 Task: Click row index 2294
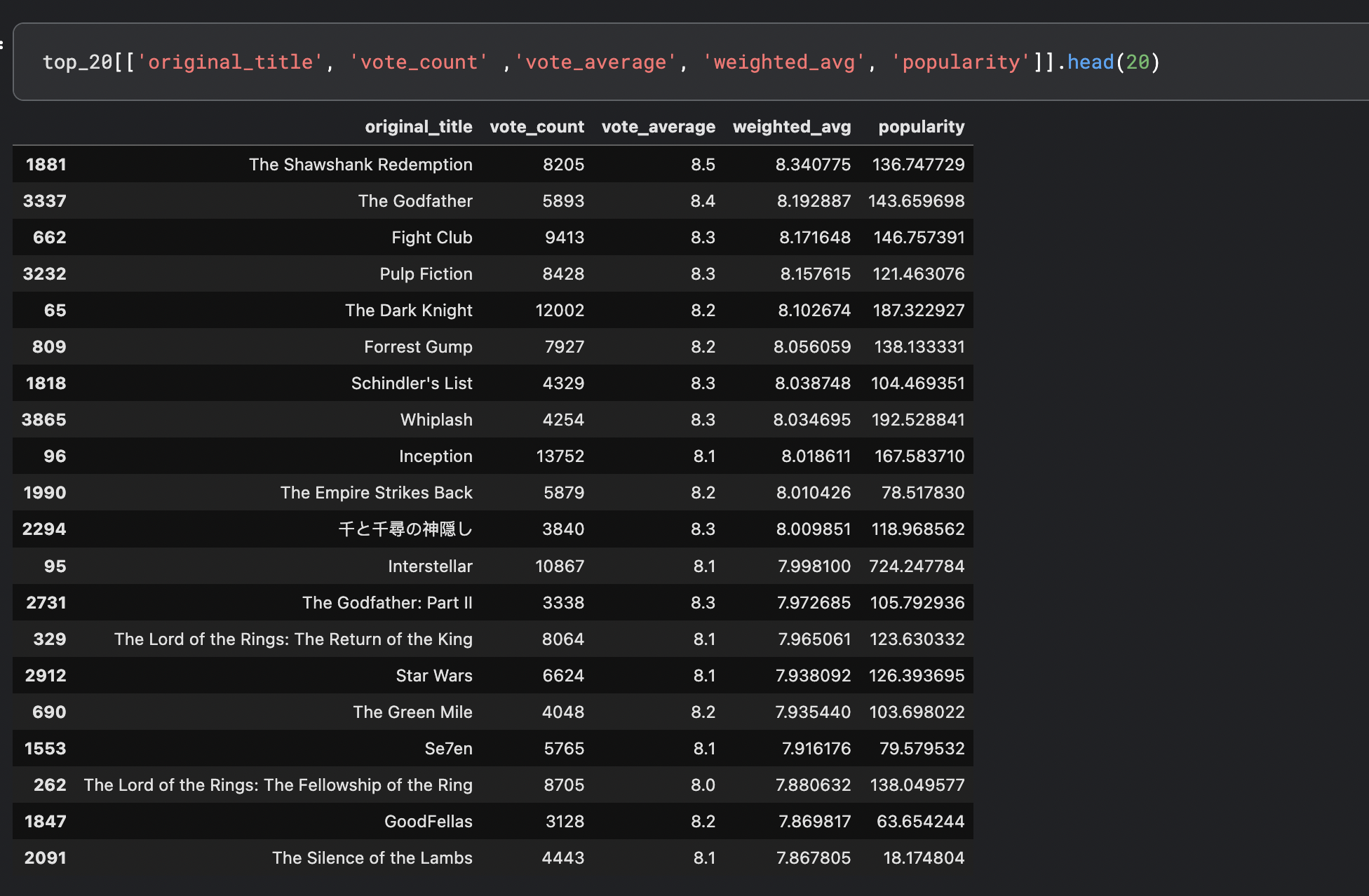pos(44,529)
